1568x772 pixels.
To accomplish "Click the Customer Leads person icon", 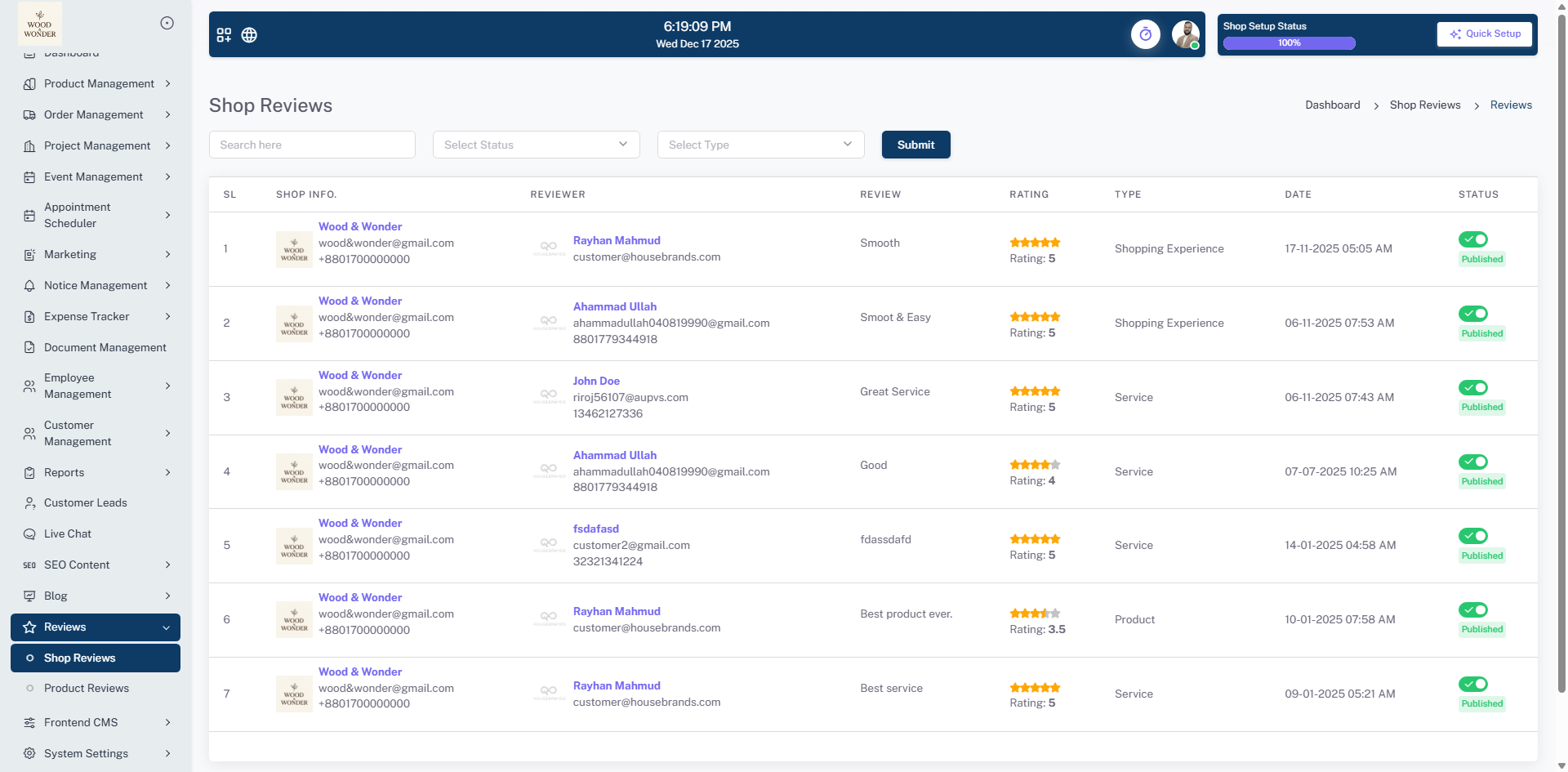I will pyautogui.click(x=29, y=503).
